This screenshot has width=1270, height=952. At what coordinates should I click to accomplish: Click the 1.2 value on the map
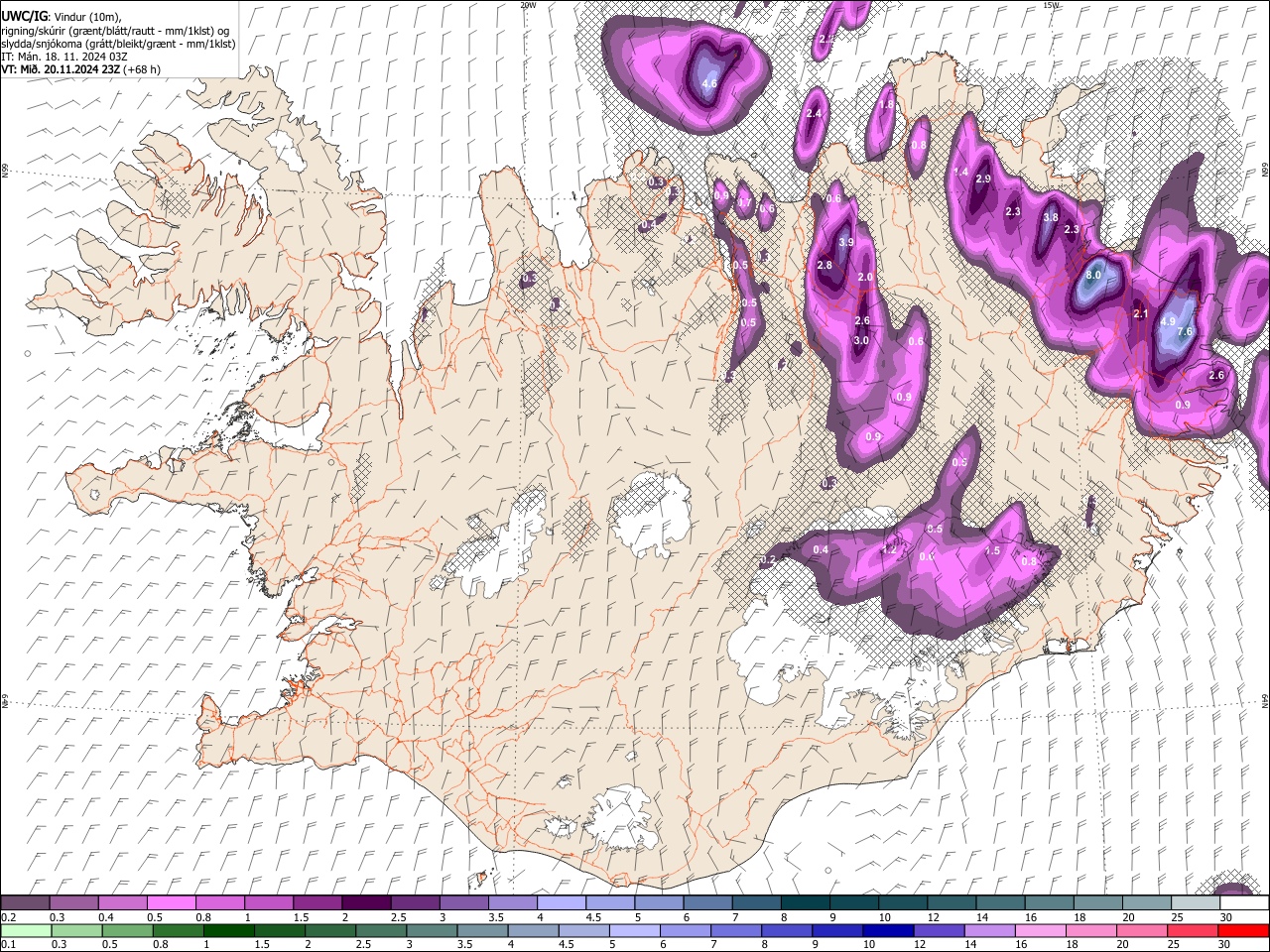pyautogui.click(x=890, y=550)
